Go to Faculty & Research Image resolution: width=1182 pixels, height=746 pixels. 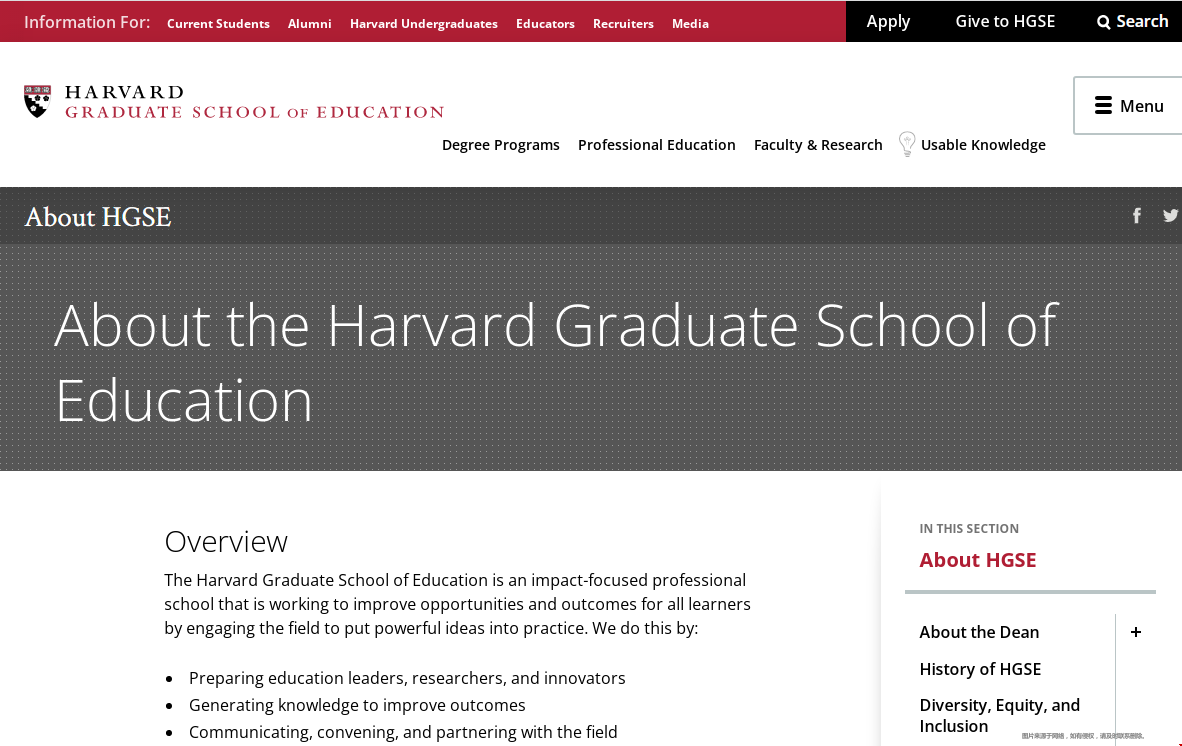[818, 145]
